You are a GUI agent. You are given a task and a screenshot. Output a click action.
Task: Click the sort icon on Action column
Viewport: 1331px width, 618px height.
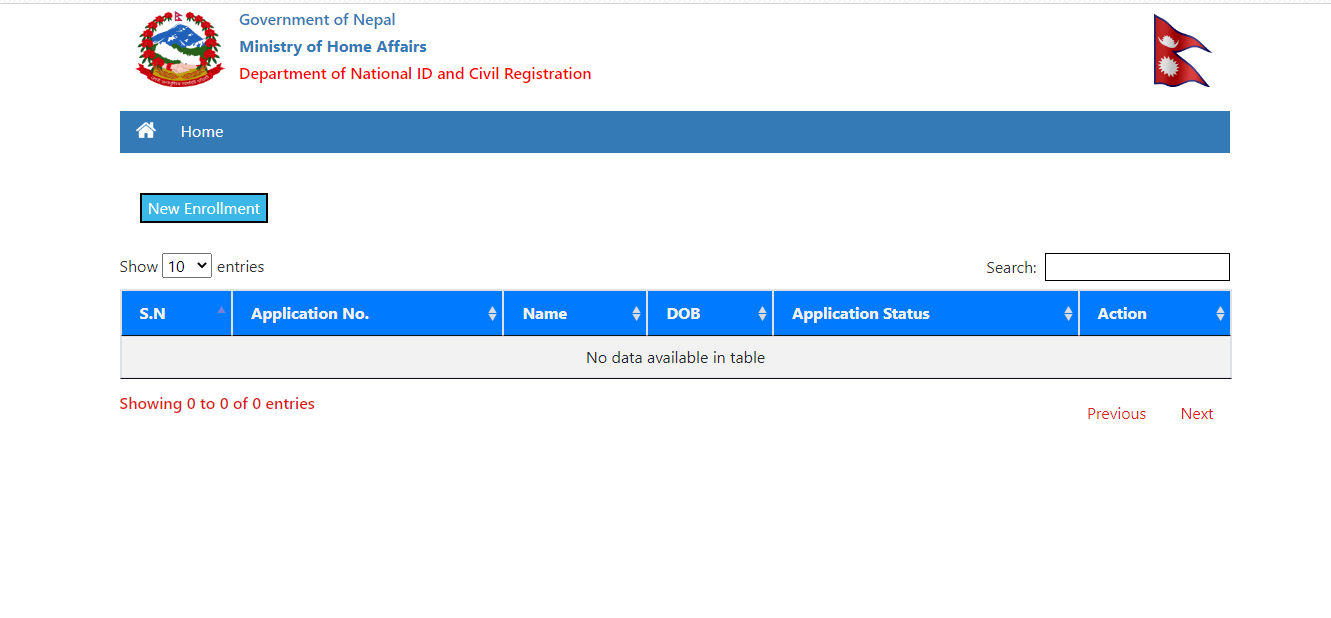pos(1220,313)
